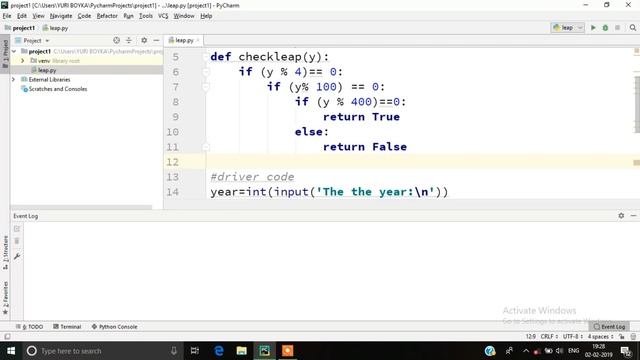
Task: Click tool windows quick access icon bottom-left
Action: click(7, 337)
